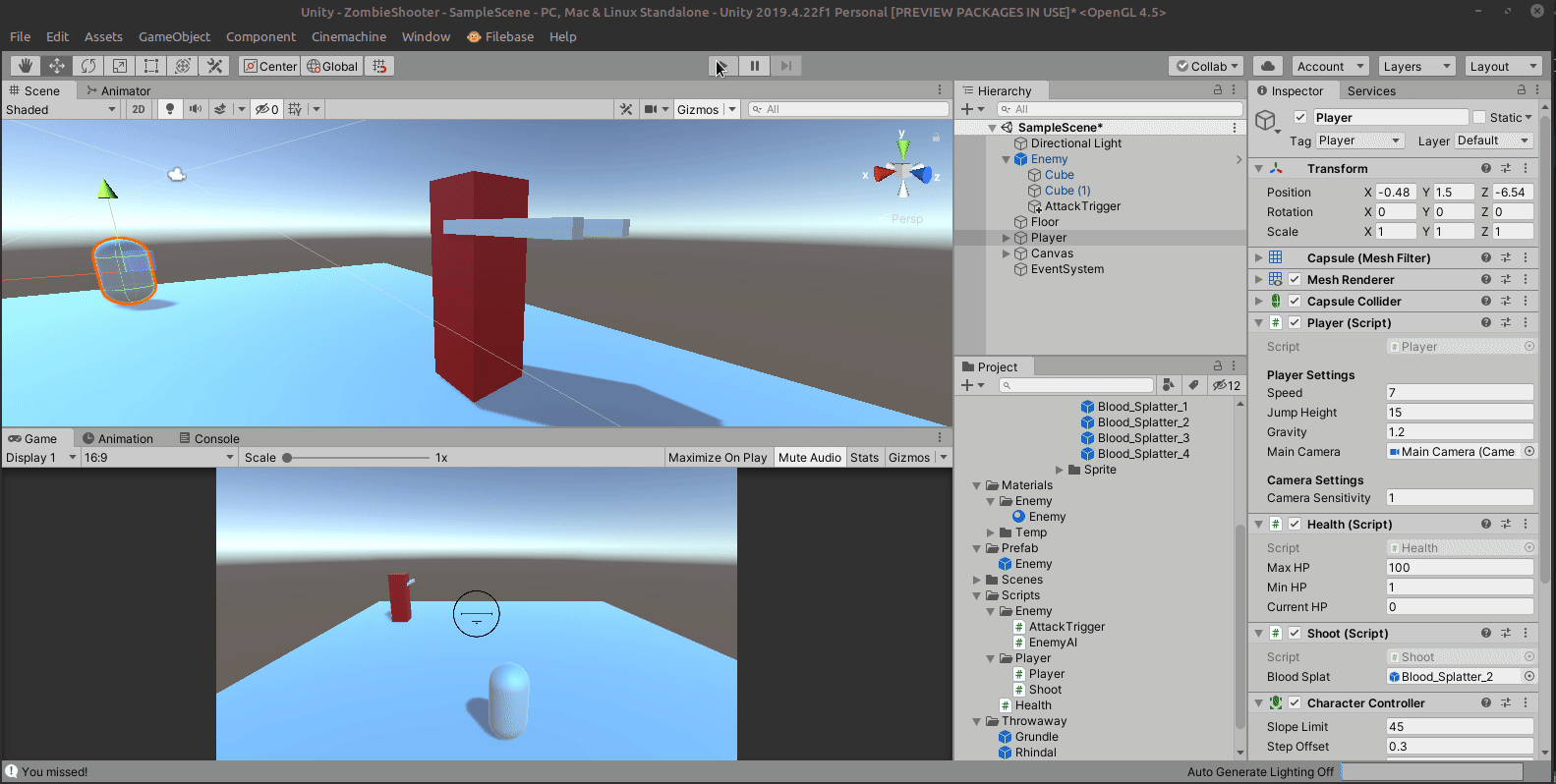Viewport: 1556px width, 784px height.
Task: Click the scene orientation gizmo
Action: 902,174
